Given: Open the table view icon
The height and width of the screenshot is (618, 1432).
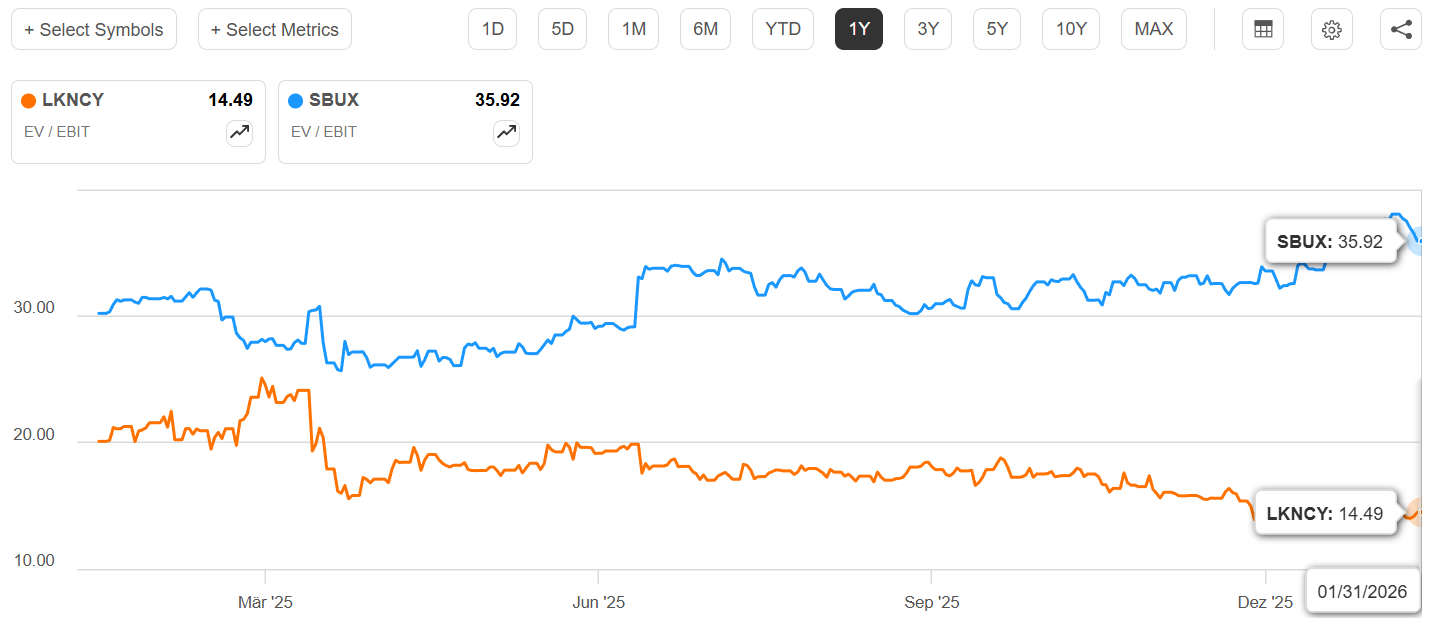Looking at the screenshot, I should 1263,30.
